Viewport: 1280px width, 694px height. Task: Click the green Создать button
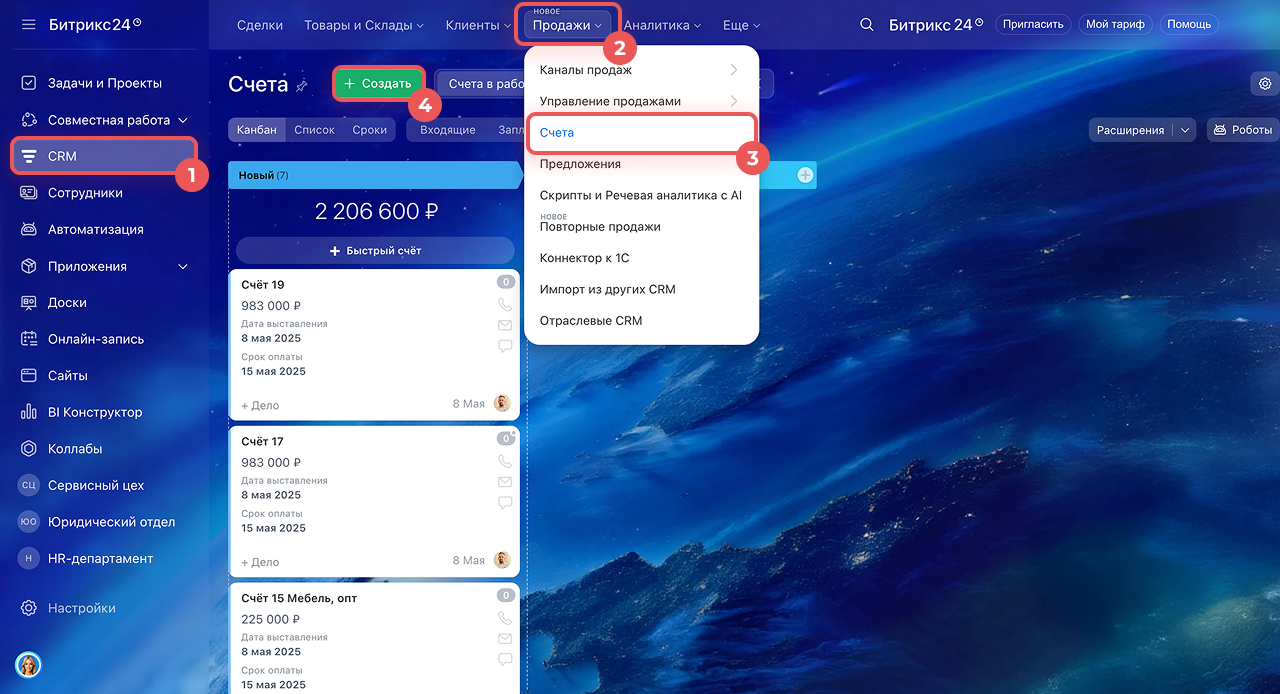[x=378, y=84]
